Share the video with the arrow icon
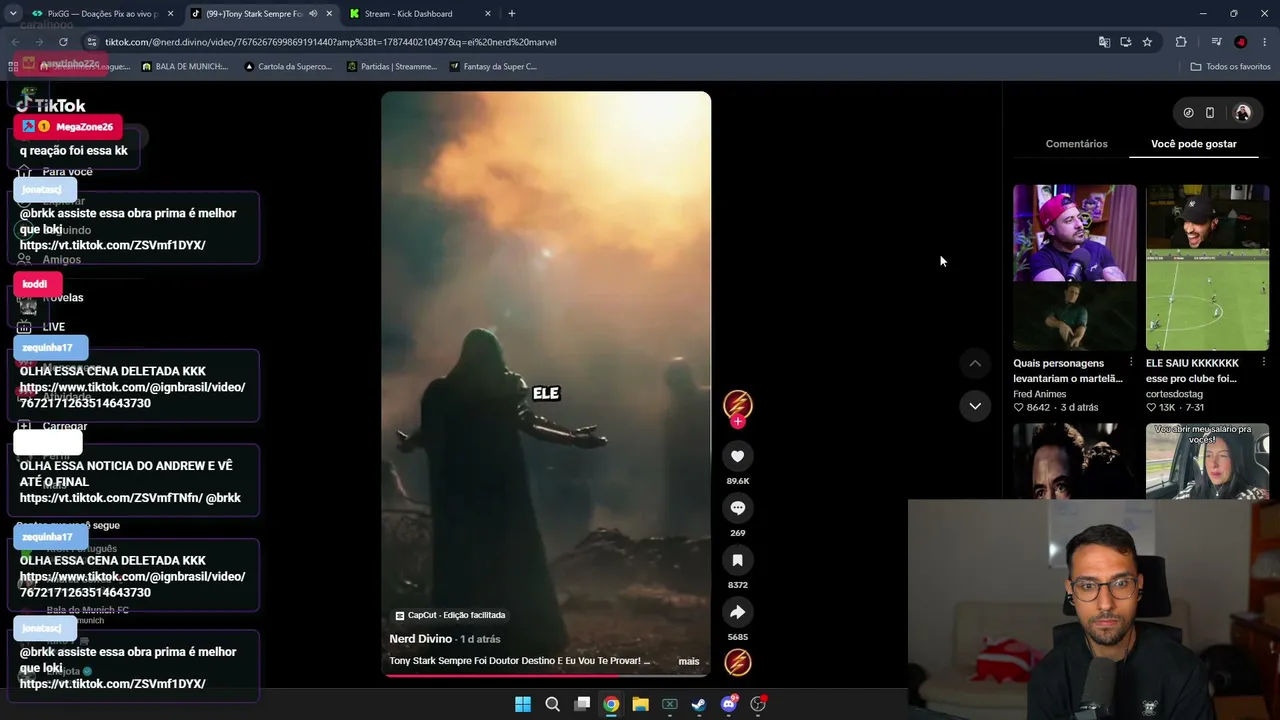Image resolution: width=1280 pixels, height=720 pixels. [x=737, y=612]
